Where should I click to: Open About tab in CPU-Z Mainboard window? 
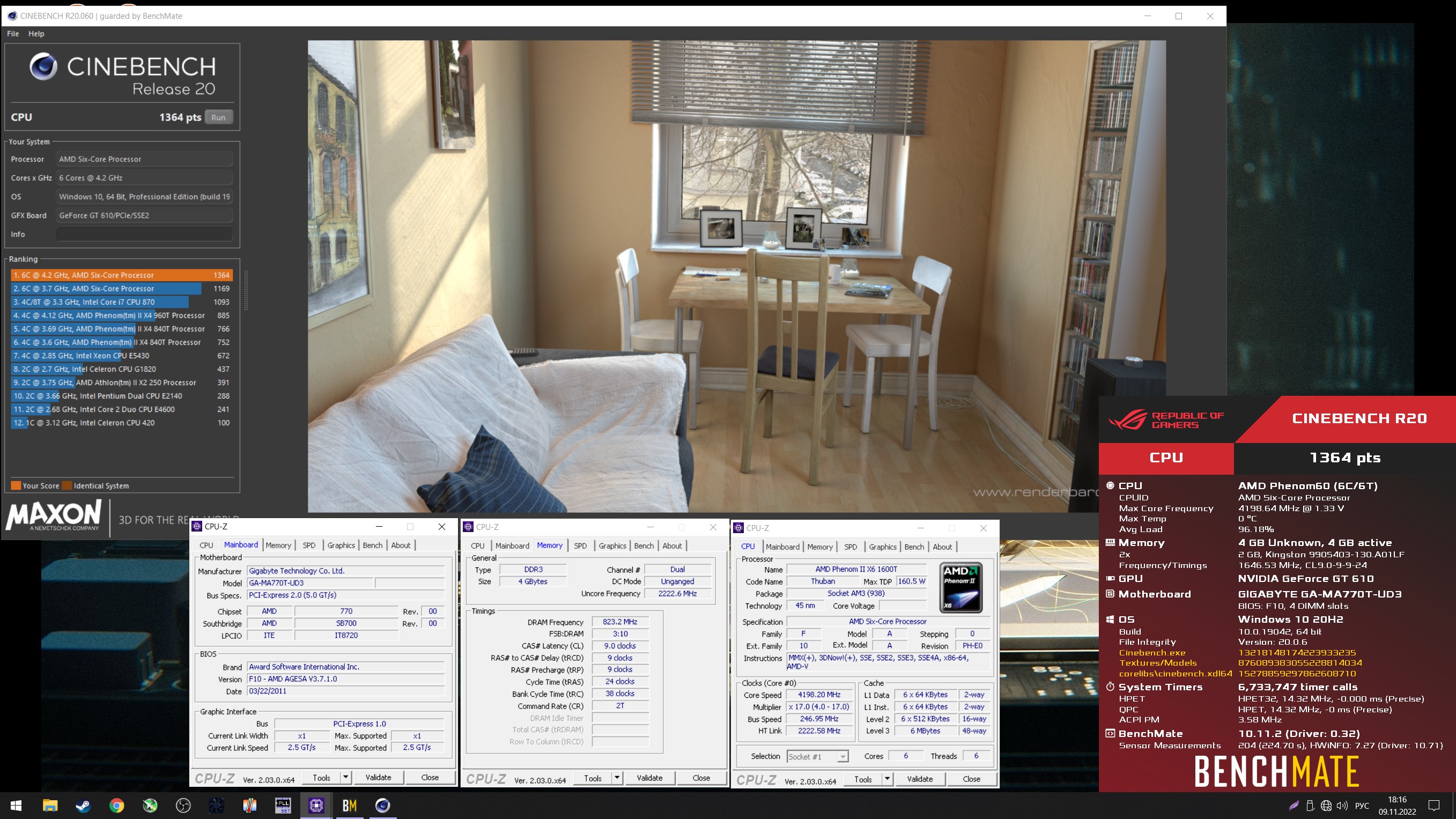tap(401, 545)
